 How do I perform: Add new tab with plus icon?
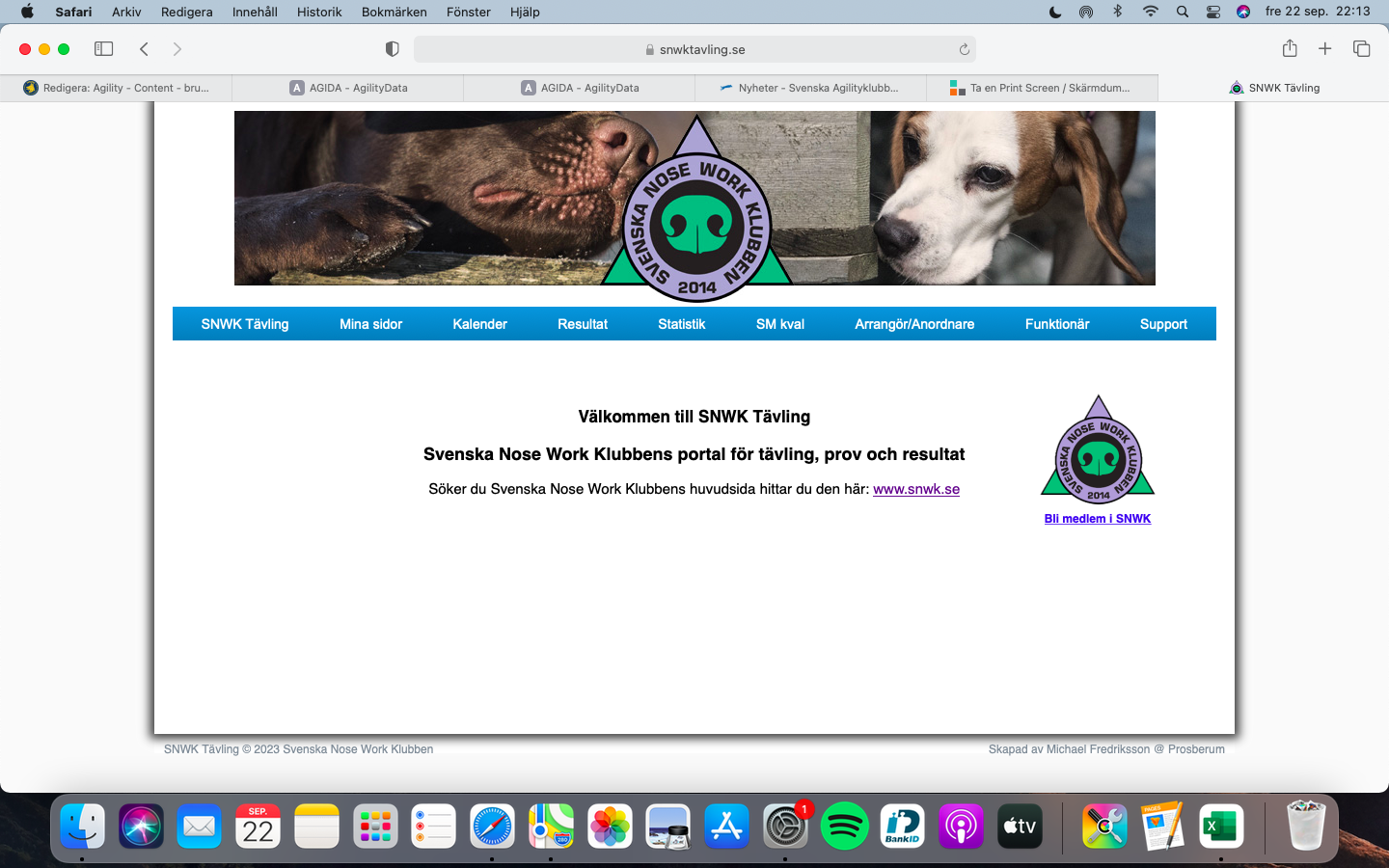[x=1325, y=49]
